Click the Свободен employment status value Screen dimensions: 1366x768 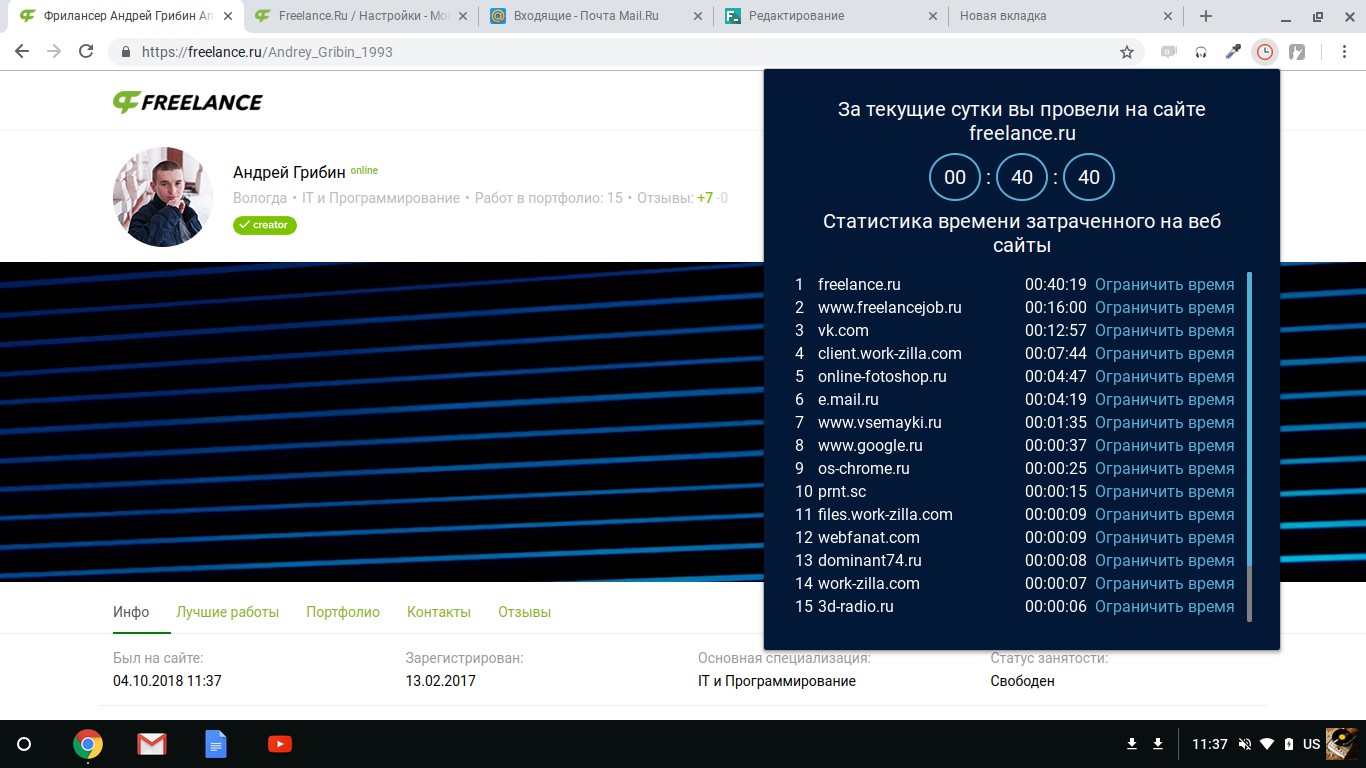1023,681
